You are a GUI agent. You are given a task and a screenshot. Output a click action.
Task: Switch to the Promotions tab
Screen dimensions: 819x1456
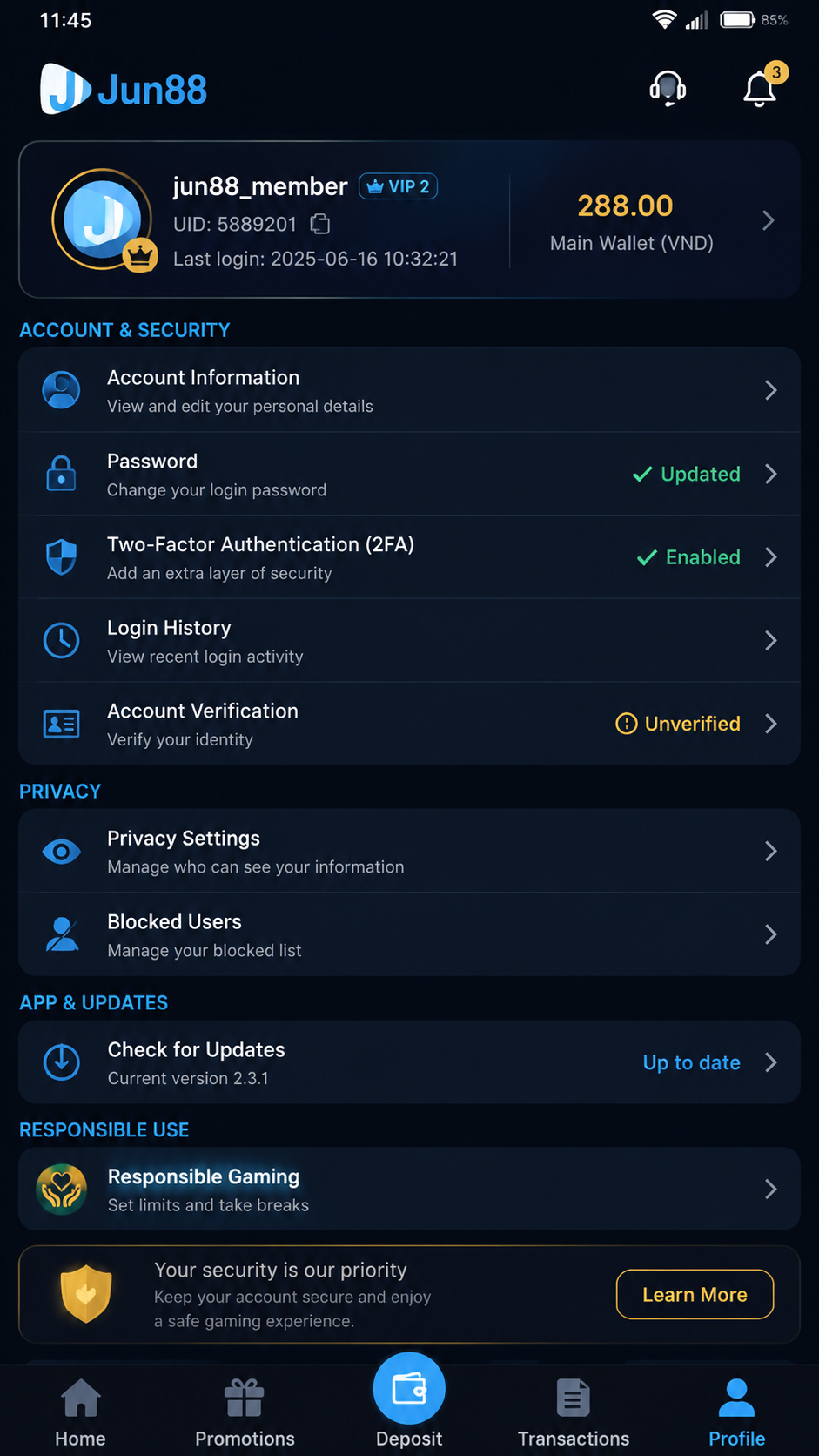245,1412
